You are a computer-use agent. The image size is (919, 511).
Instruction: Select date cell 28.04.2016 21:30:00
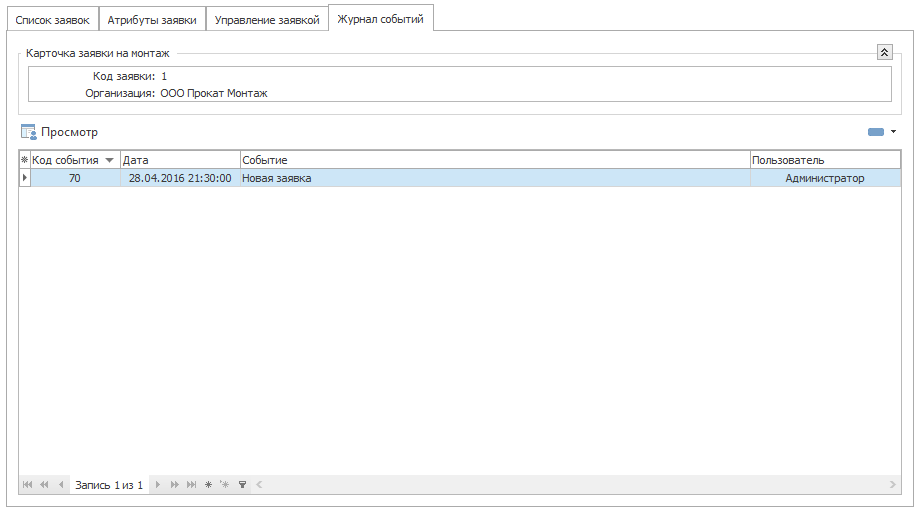click(181, 178)
